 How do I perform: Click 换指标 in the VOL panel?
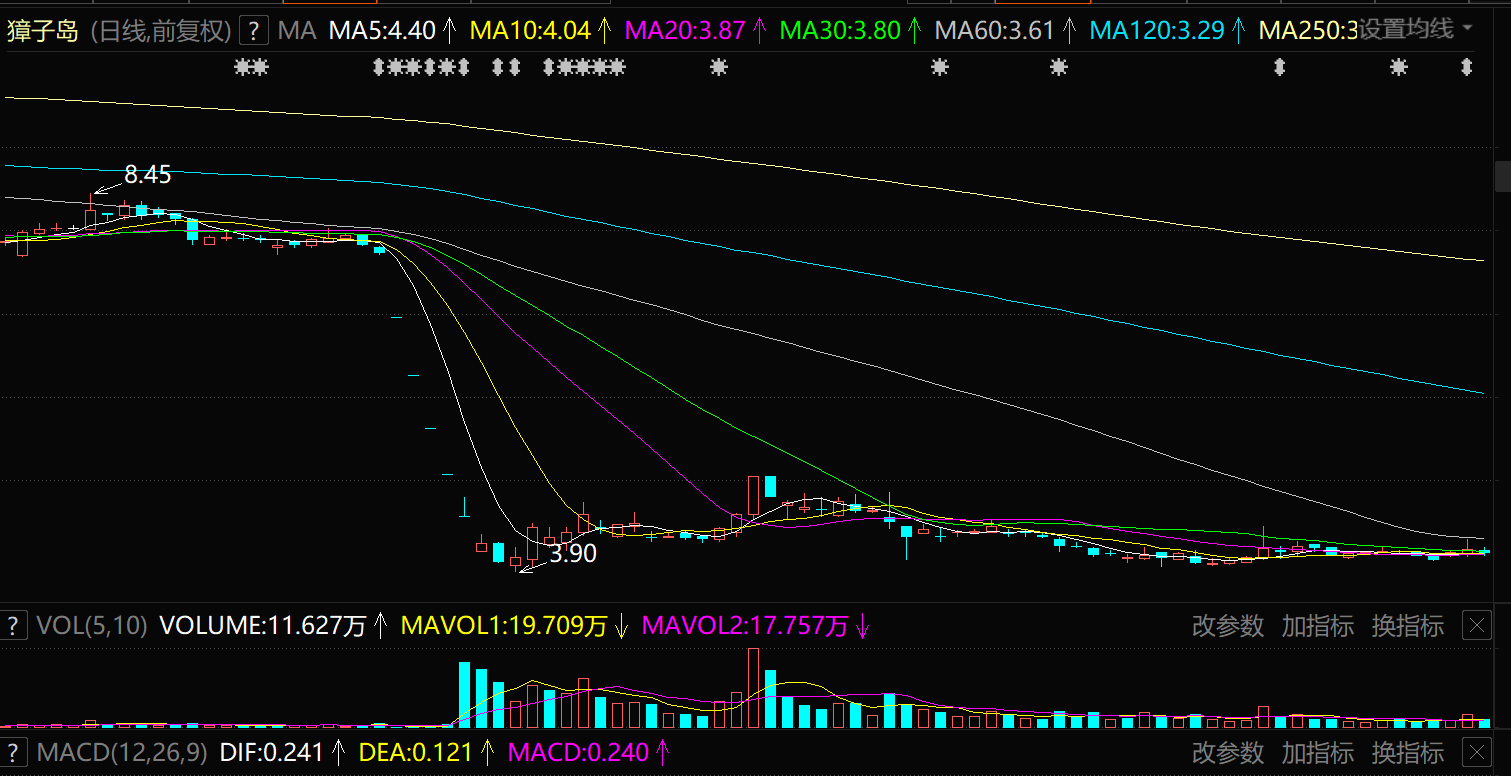(1407, 627)
